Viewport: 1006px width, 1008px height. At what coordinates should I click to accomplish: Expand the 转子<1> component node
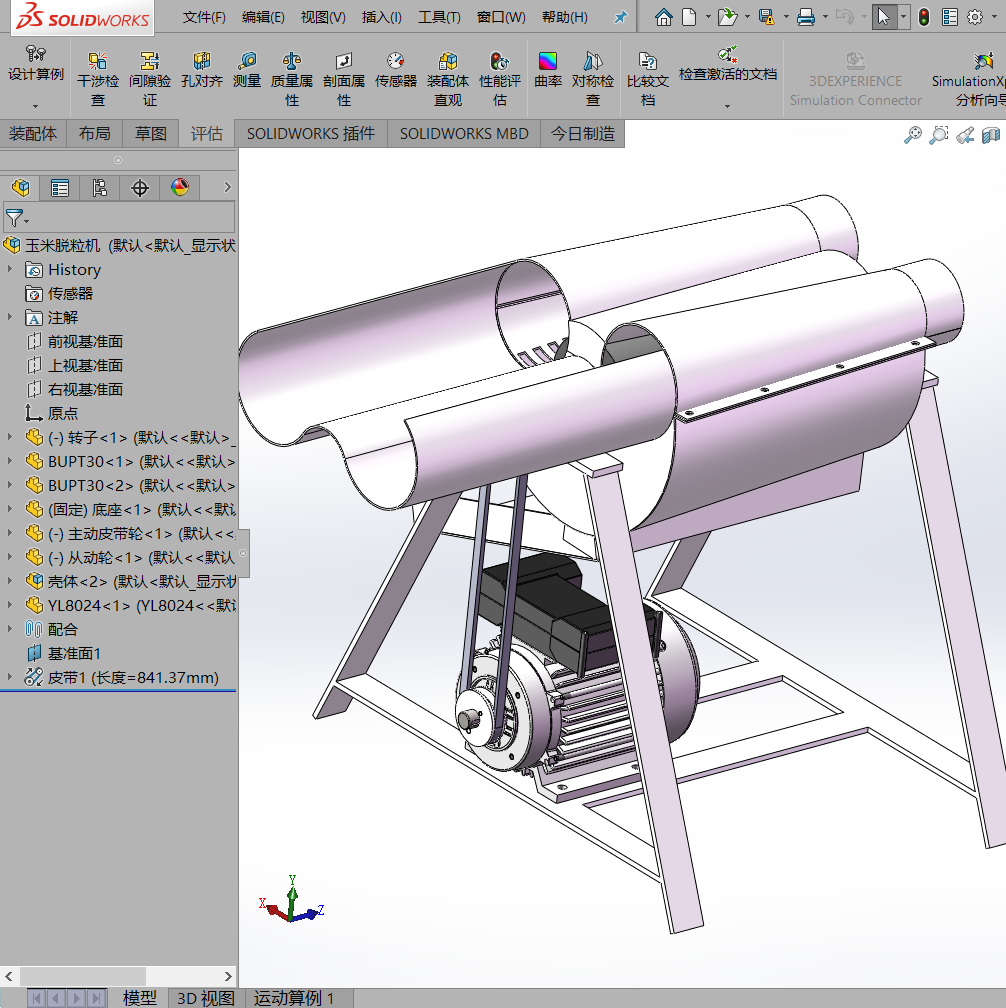click(8, 437)
